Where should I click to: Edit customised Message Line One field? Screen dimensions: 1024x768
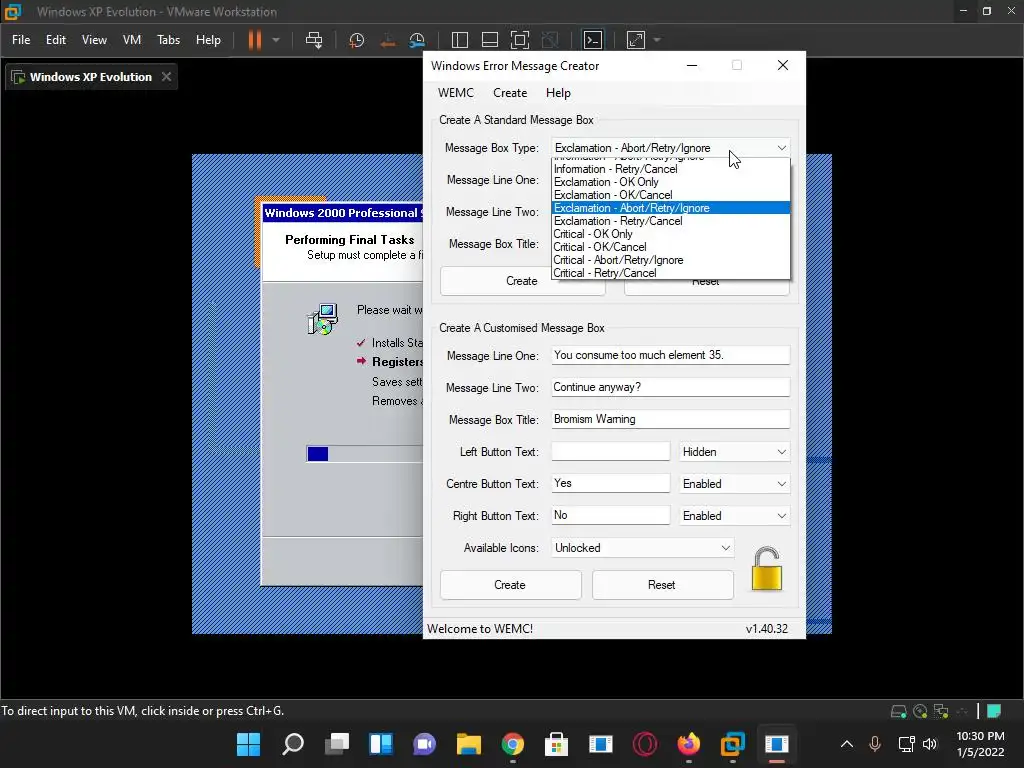click(x=670, y=355)
